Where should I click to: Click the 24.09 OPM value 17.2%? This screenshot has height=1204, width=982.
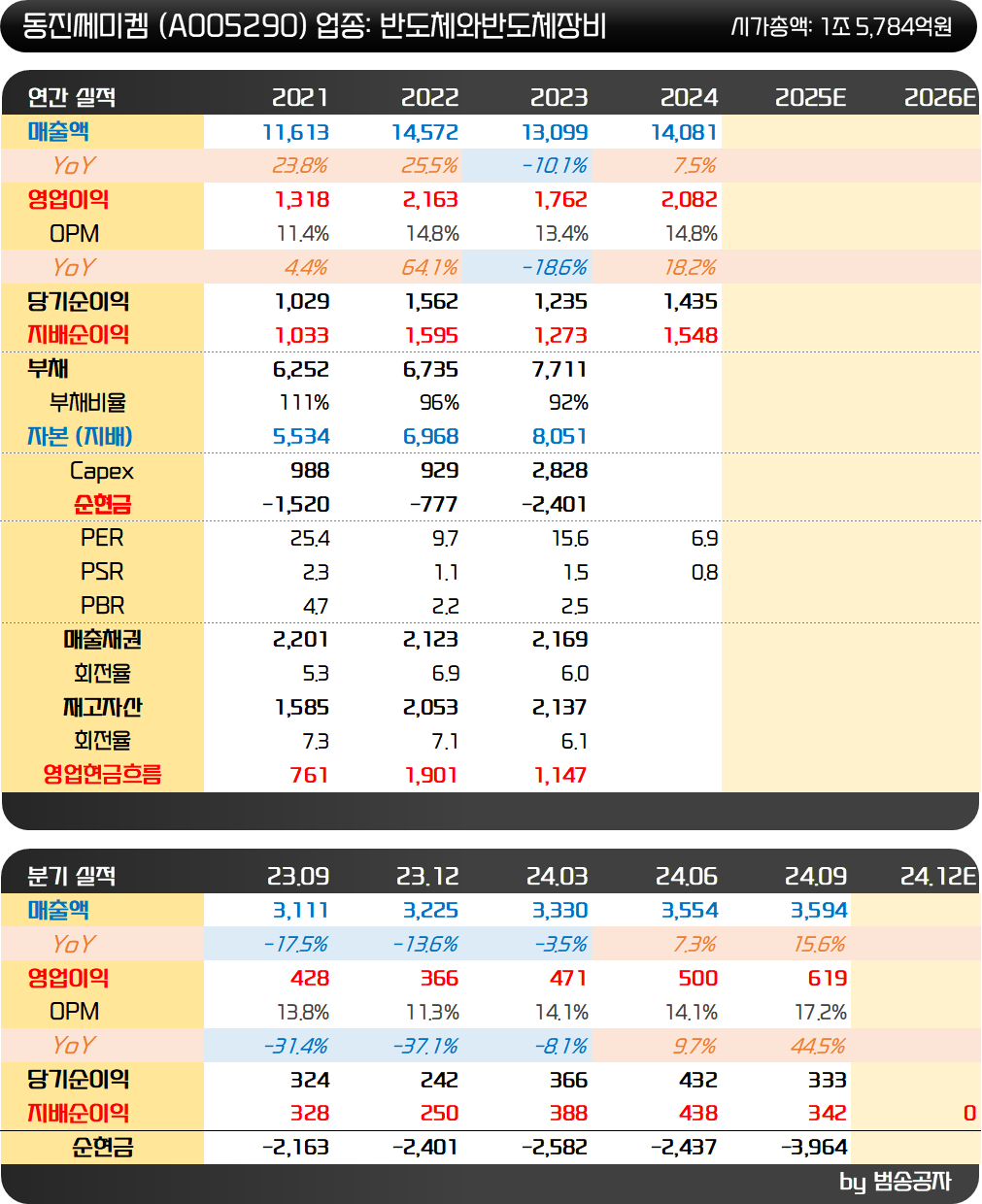coord(821,1012)
